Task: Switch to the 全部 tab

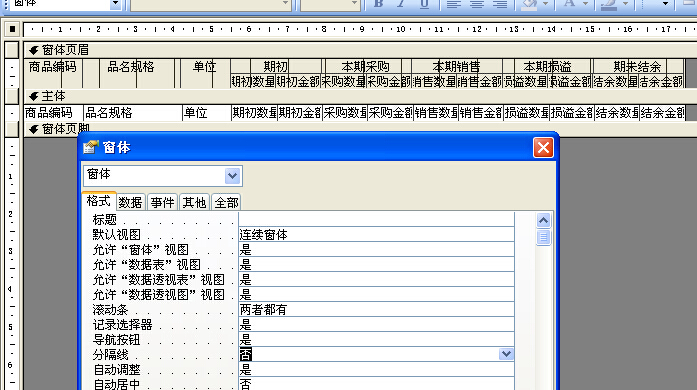Action: [x=226, y=203]
